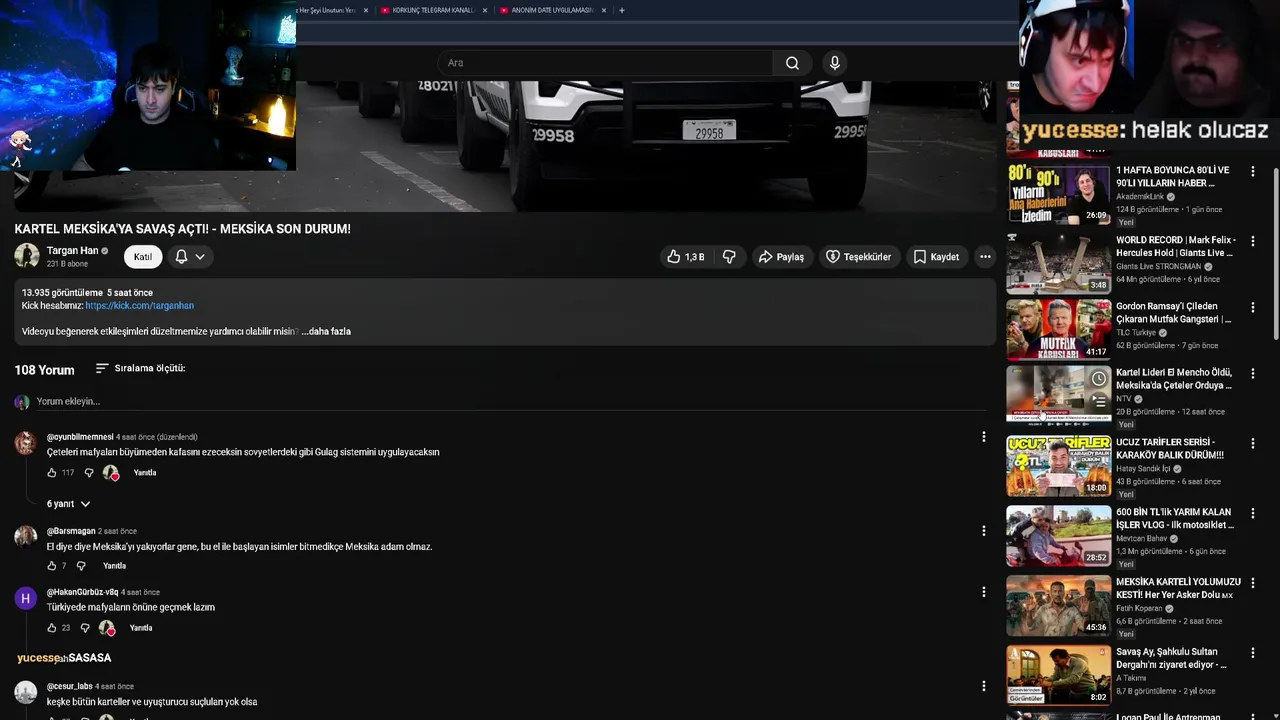This screenshot has height=720, width=1280.
Task: Expand description with ...daha fazla
Action: pyautogui.click(x=326, y=331)
